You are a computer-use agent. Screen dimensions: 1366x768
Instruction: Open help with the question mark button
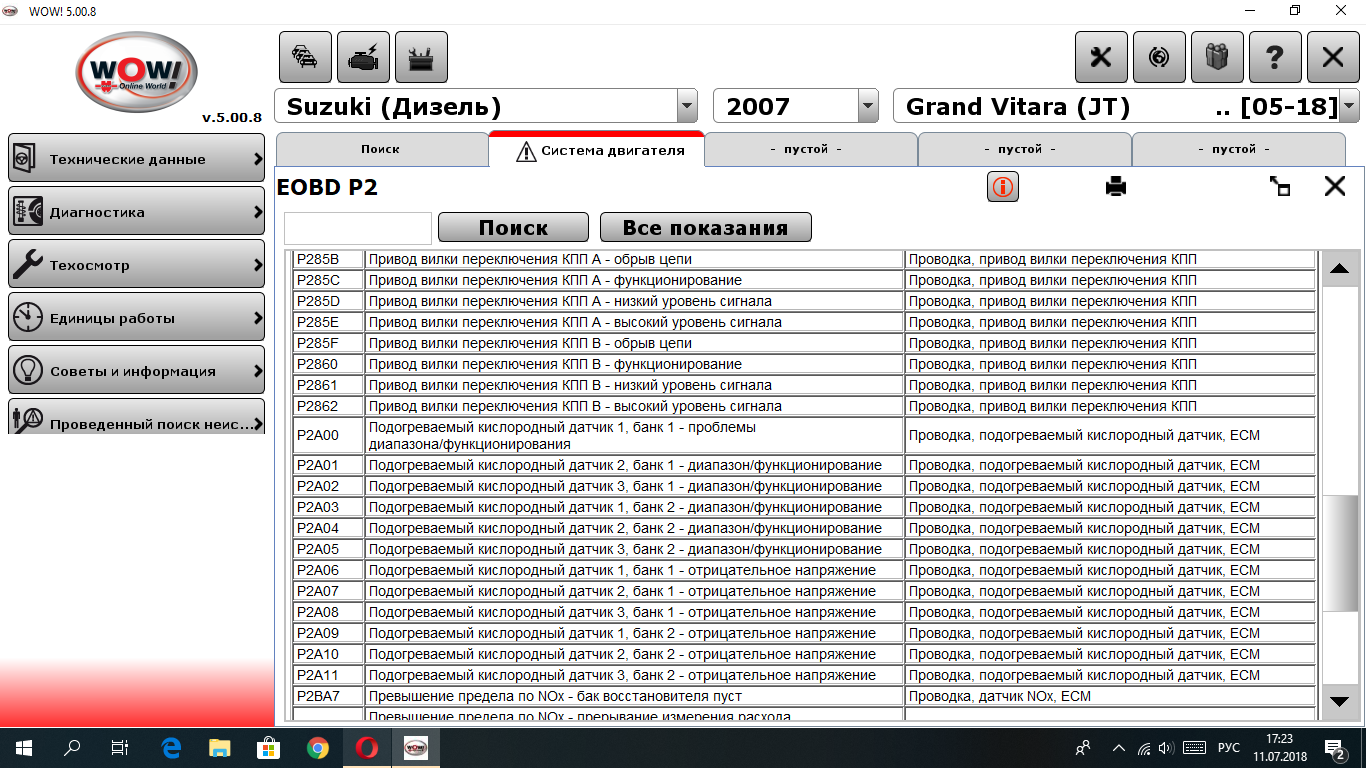coord(1275,58)
